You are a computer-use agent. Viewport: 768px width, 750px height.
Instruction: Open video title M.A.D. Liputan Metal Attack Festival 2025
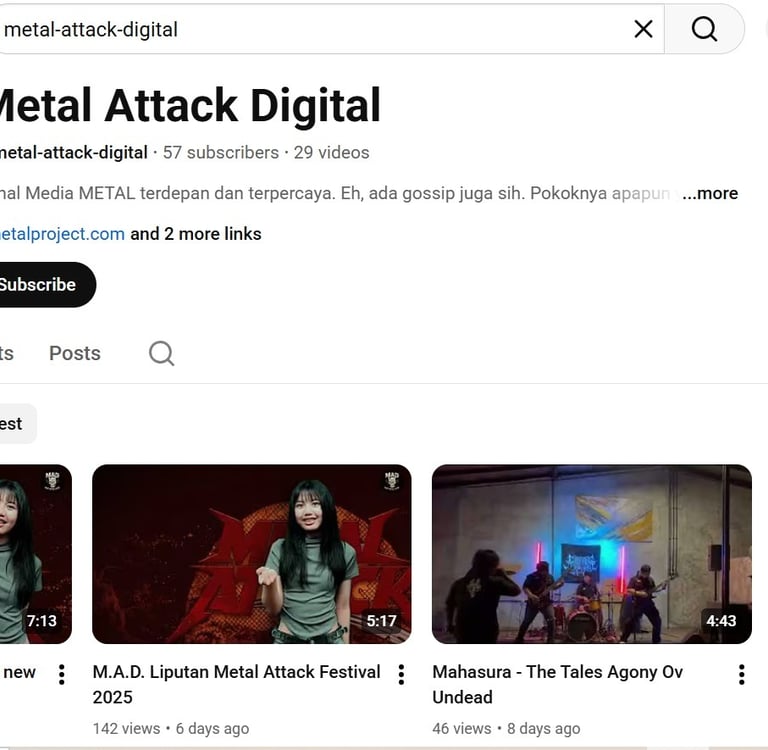point(237,684)
